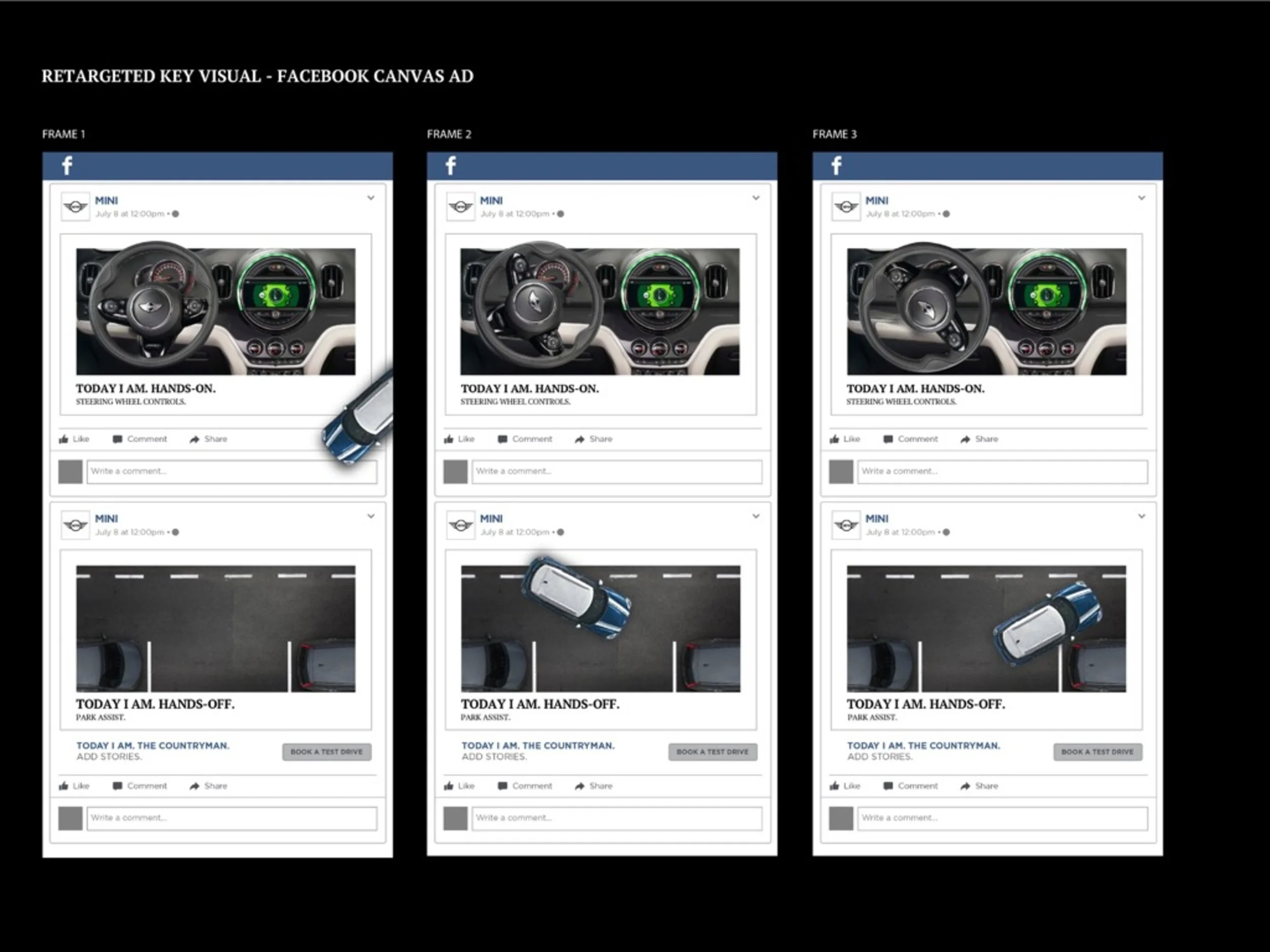
Task: Click the Facebook logo in Frame 2 header
Action: click(451, 166)
